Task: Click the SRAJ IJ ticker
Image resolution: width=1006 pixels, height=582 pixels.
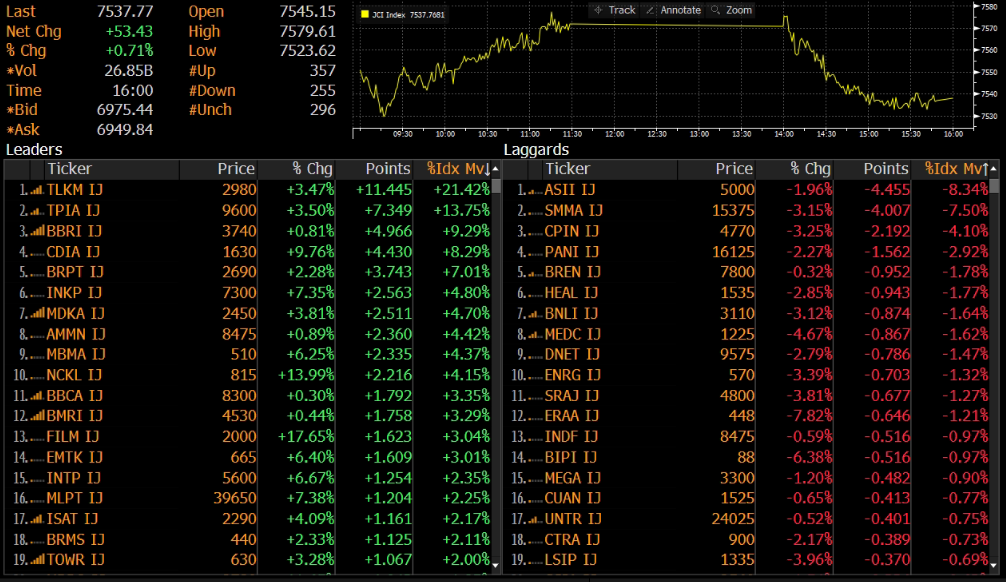Action: click(572, 396)
